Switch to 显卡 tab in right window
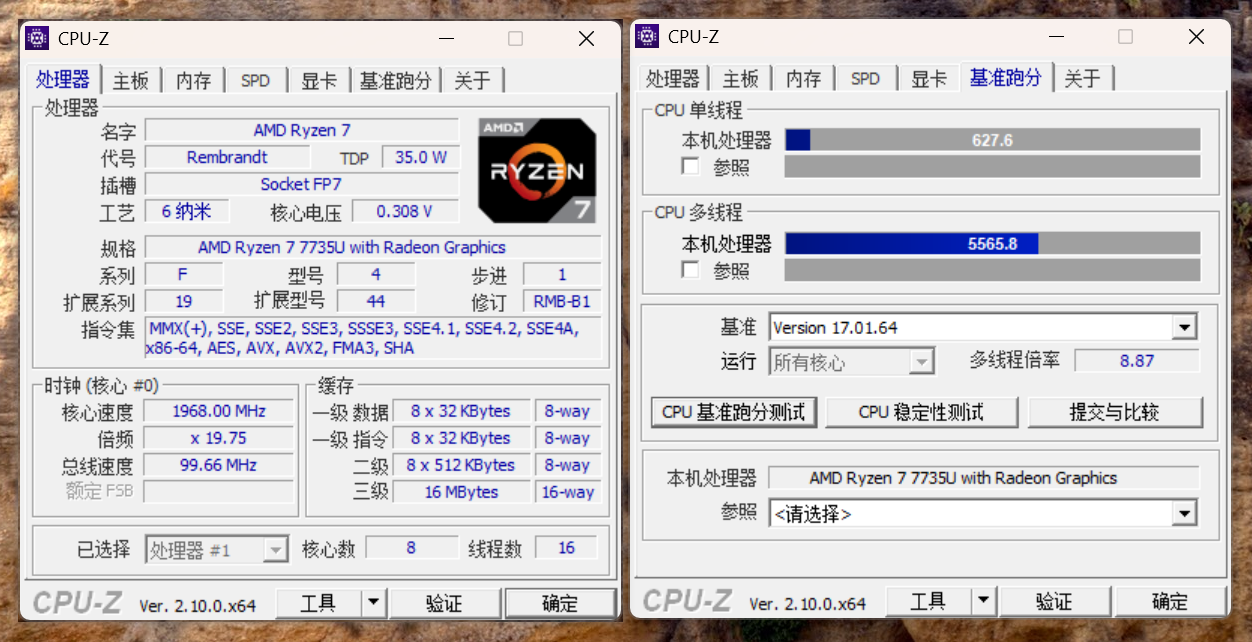This screenshot has width=1252, height=642. pos(929,79)
